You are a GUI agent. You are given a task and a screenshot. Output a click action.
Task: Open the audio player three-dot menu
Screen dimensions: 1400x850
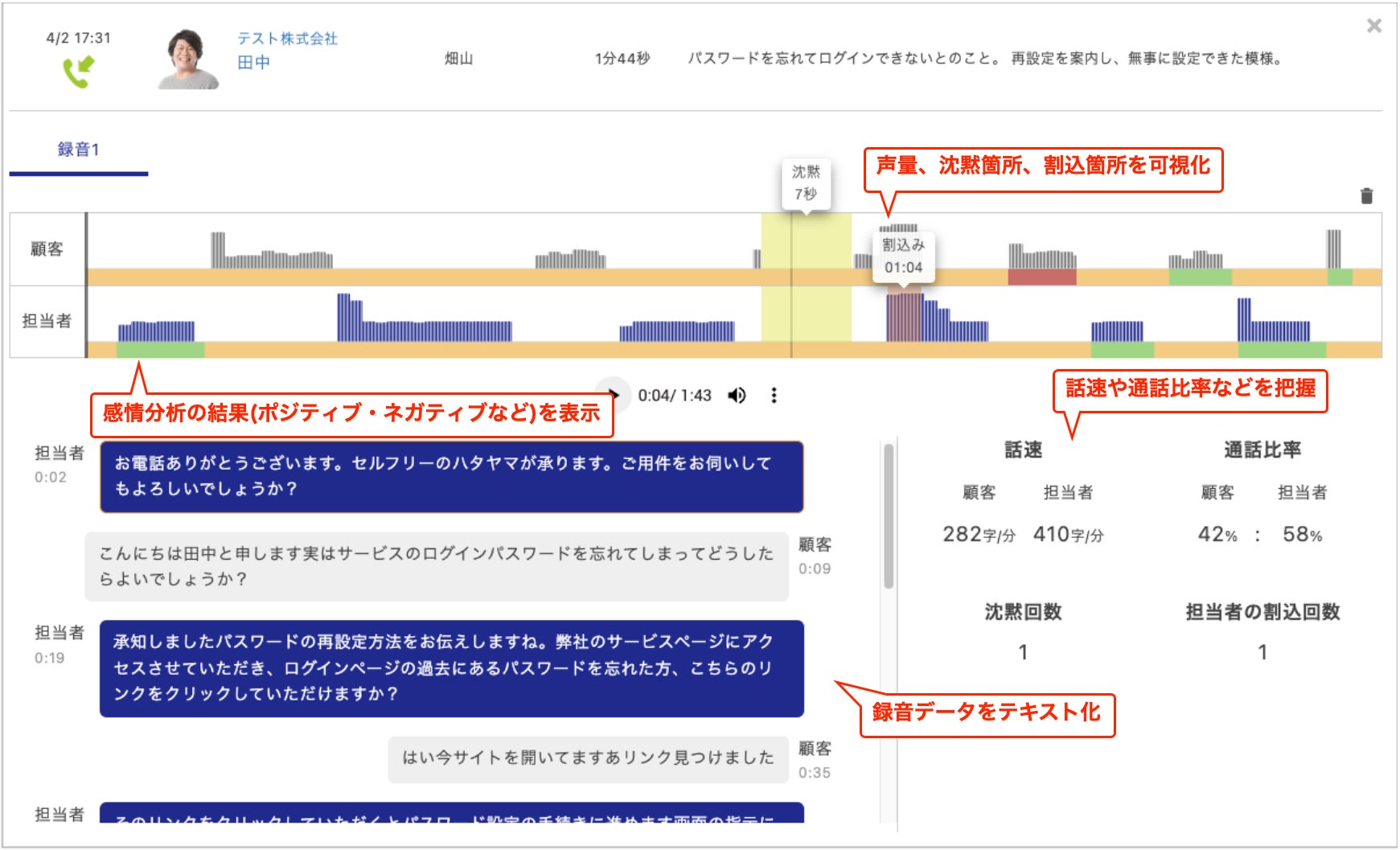tap(774, 395)
